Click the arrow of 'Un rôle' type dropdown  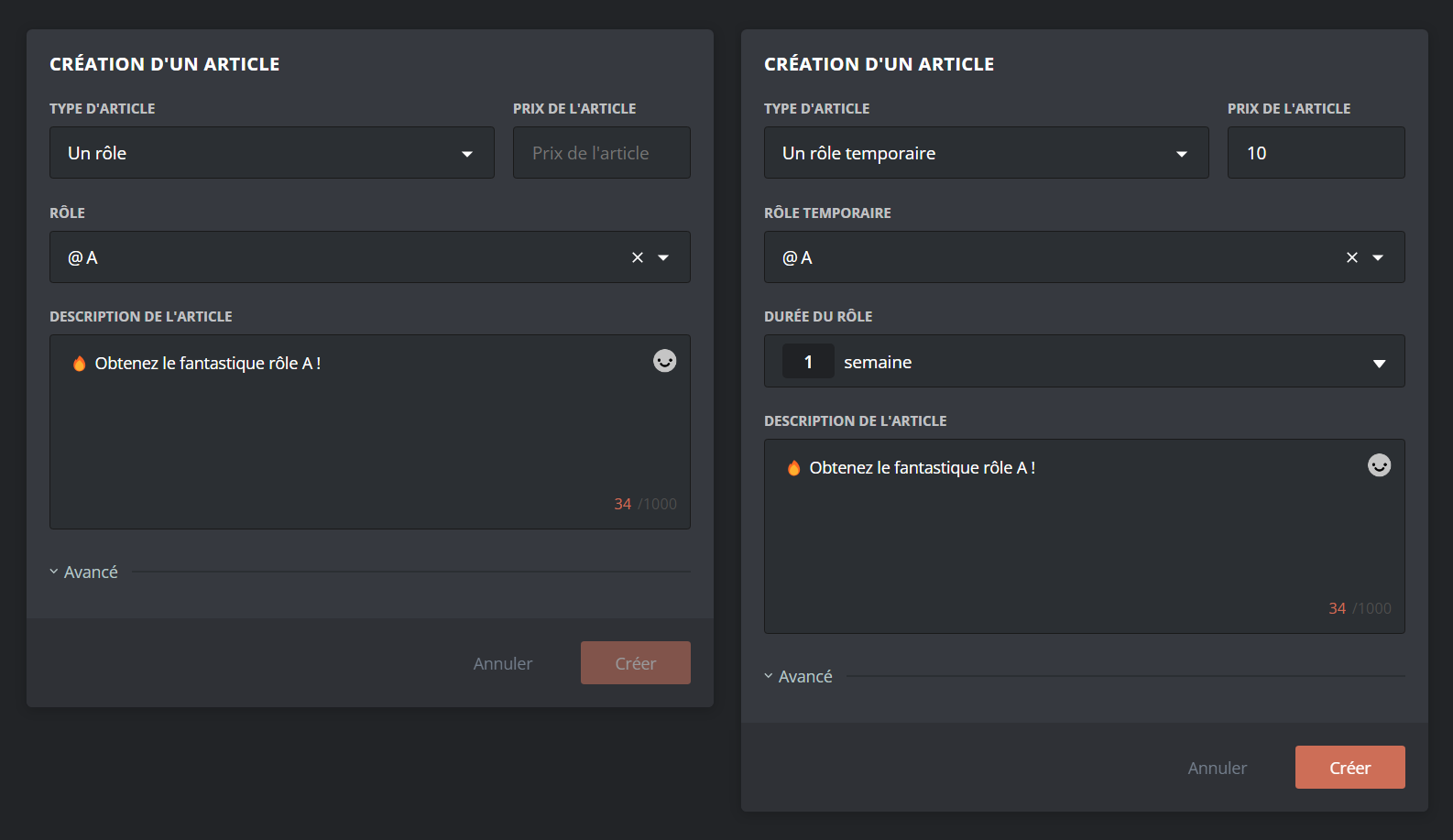pyautogui.click(x=467, y=154)
